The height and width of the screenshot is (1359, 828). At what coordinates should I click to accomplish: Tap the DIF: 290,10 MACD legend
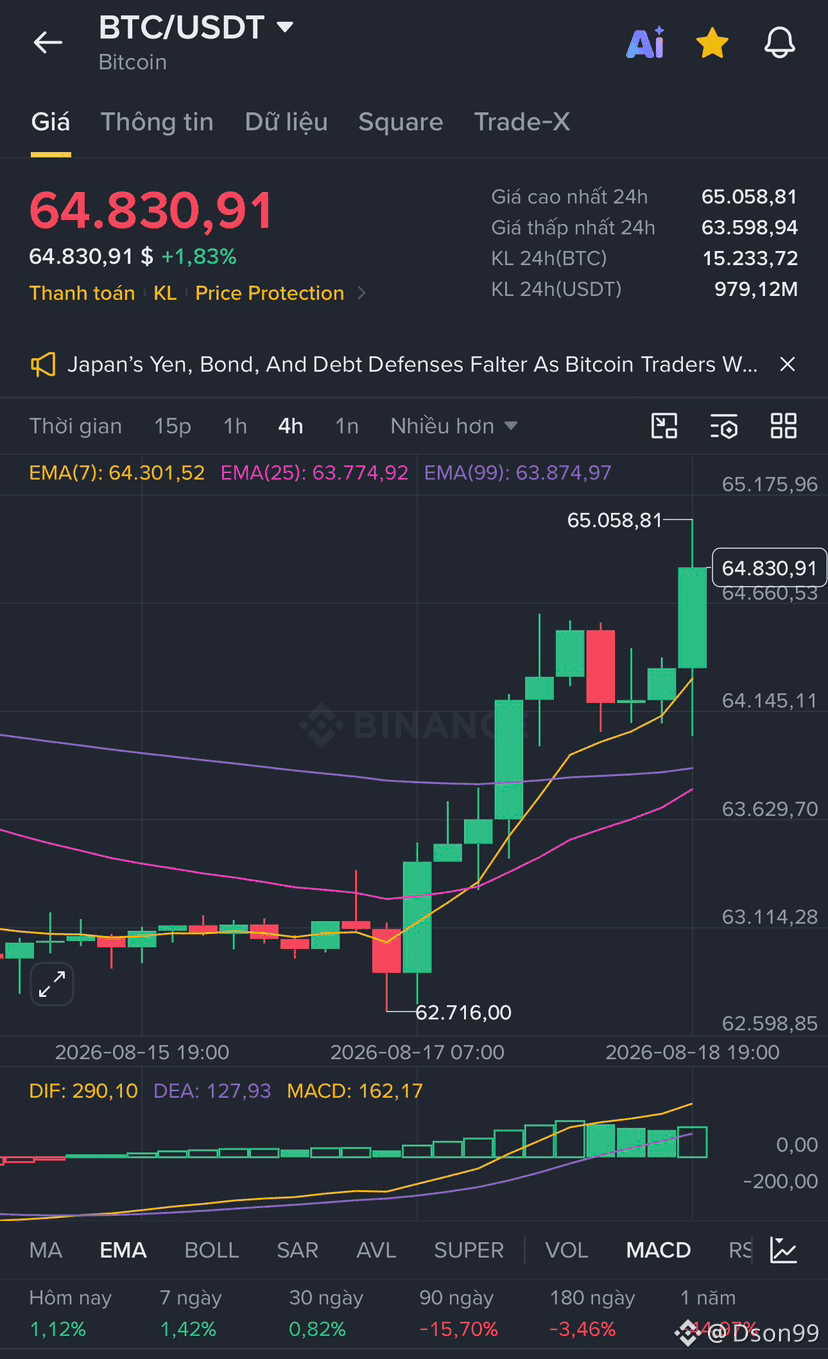tap(83, 1091)
